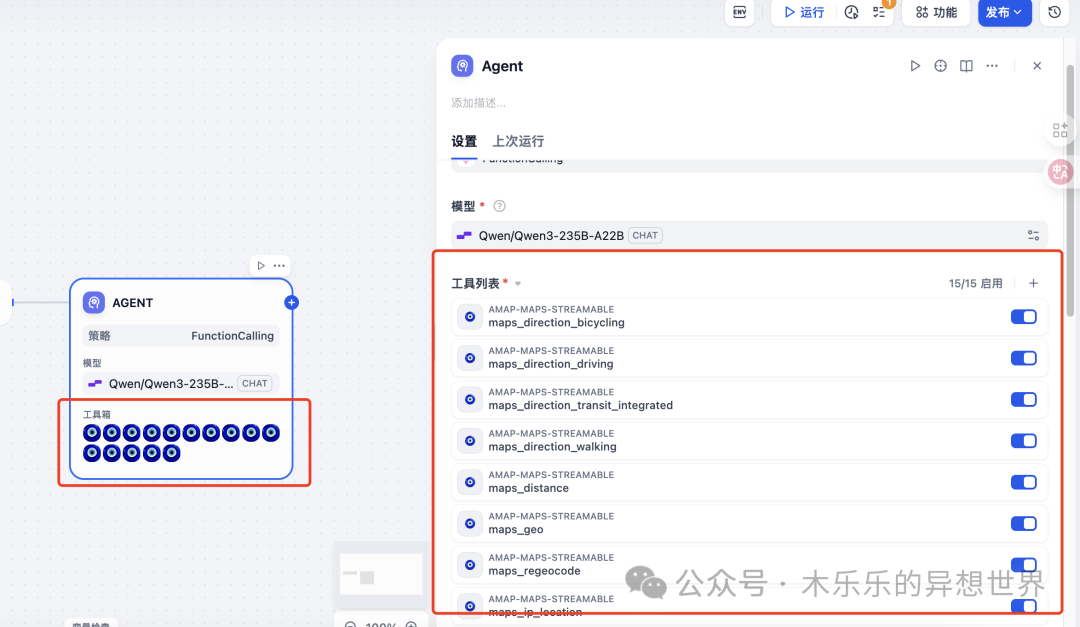
Task: Open ellipsis menu above AGENT canvas node
Action: pyautogui.click(x=279, y=265)
